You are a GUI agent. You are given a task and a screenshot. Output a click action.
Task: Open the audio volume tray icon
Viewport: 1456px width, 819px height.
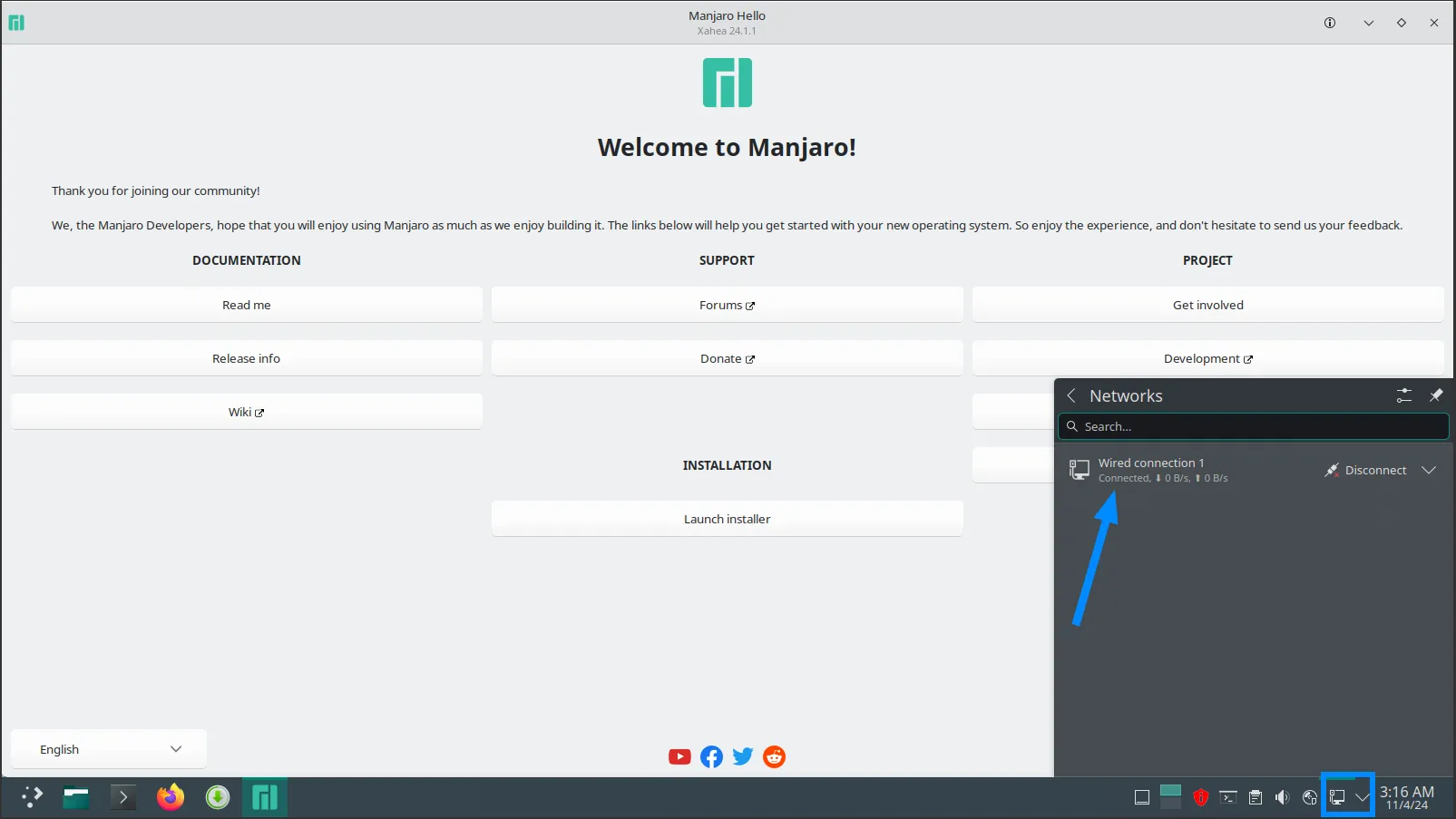tap(1282, 796)
